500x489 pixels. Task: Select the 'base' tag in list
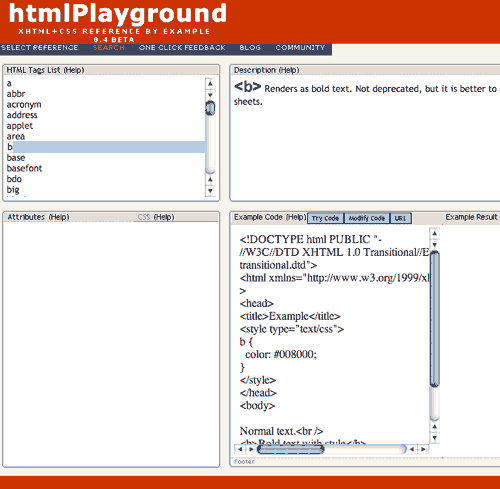16,158
